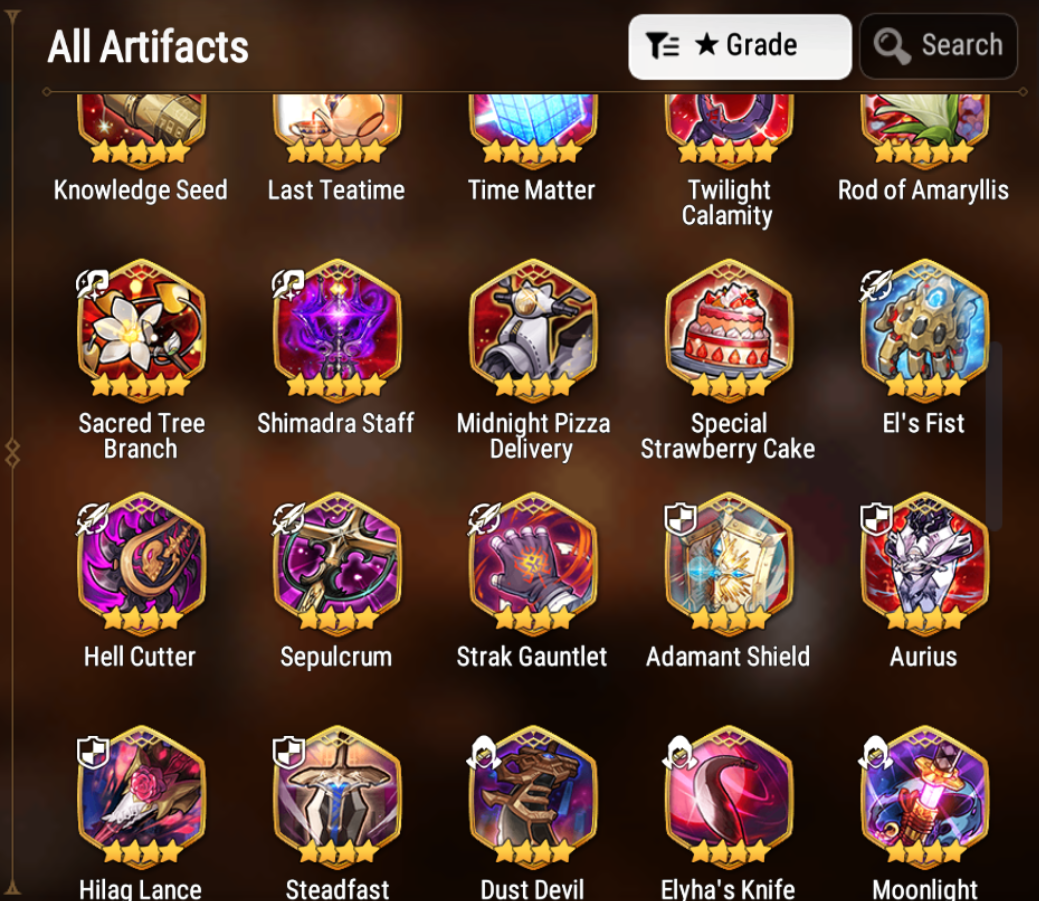Open the Hilag Lance artifact
Image resolution: width=1039 pixels, height=901 pixels.
point(141,798)
